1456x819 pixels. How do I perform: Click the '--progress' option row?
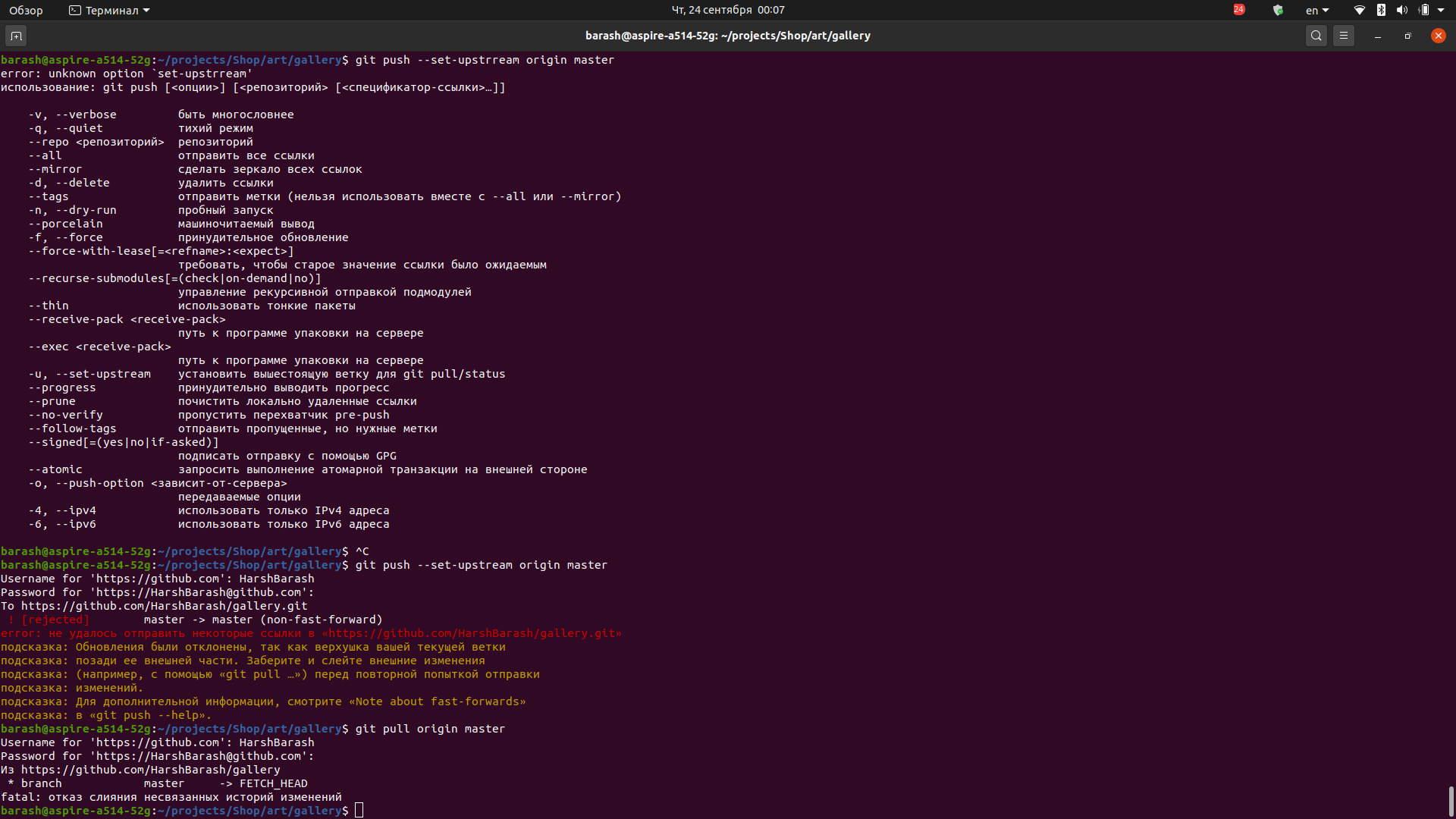(x=209, y=388)
